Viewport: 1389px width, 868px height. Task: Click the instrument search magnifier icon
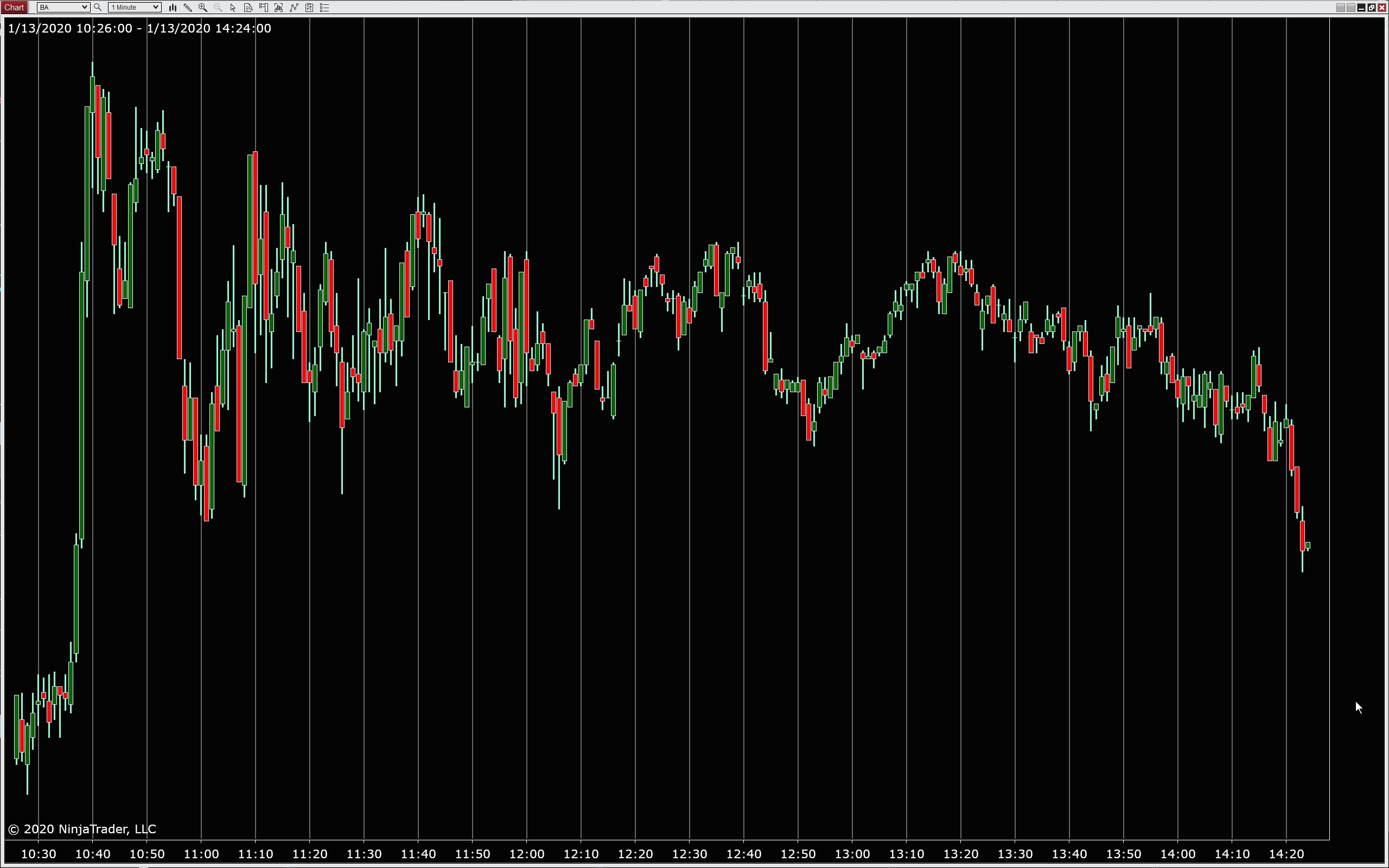[x=98, y=8]
